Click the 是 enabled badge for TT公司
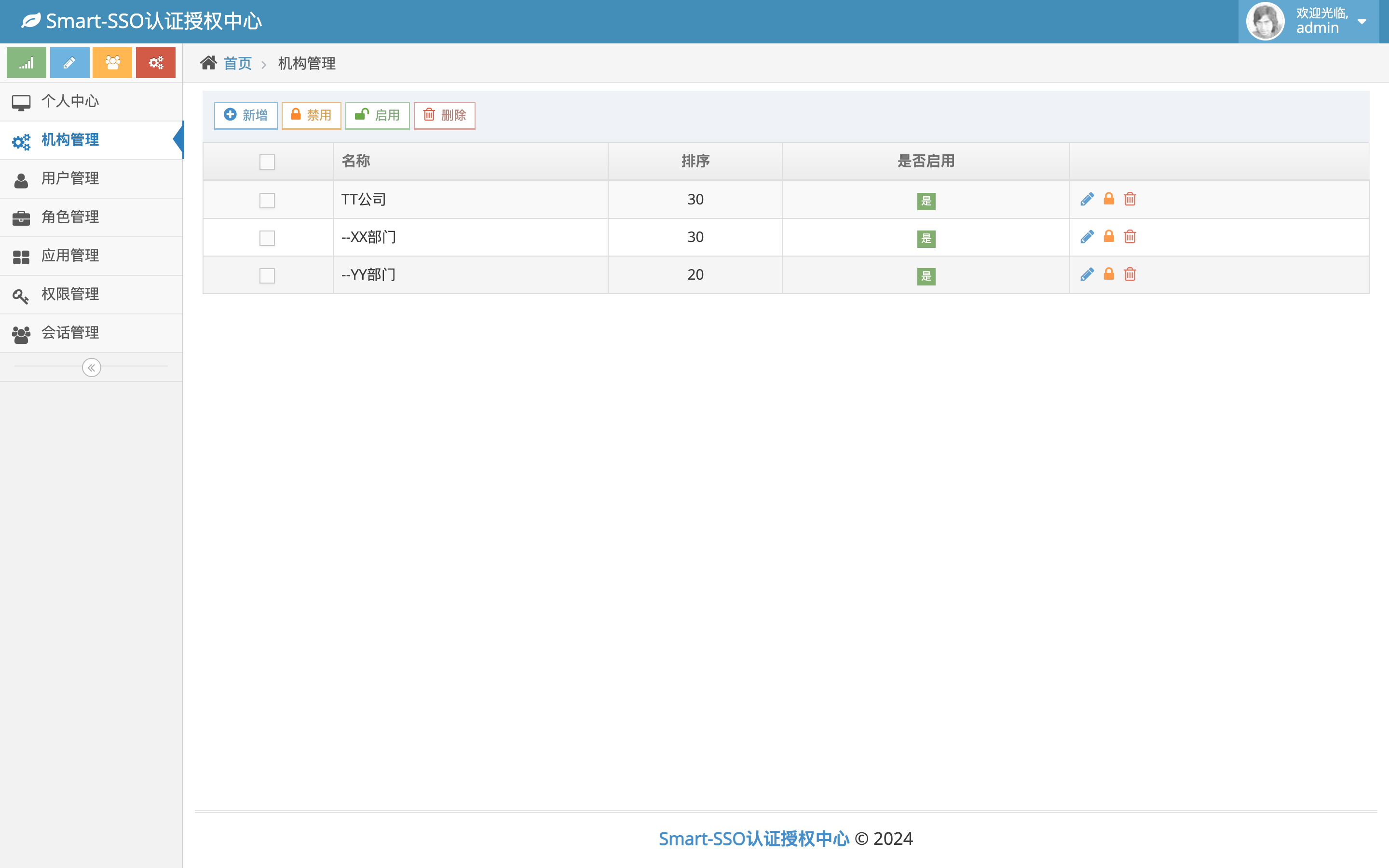This screenshot has width=1389, height=868. pyautogui.click(x=926, y=201)
